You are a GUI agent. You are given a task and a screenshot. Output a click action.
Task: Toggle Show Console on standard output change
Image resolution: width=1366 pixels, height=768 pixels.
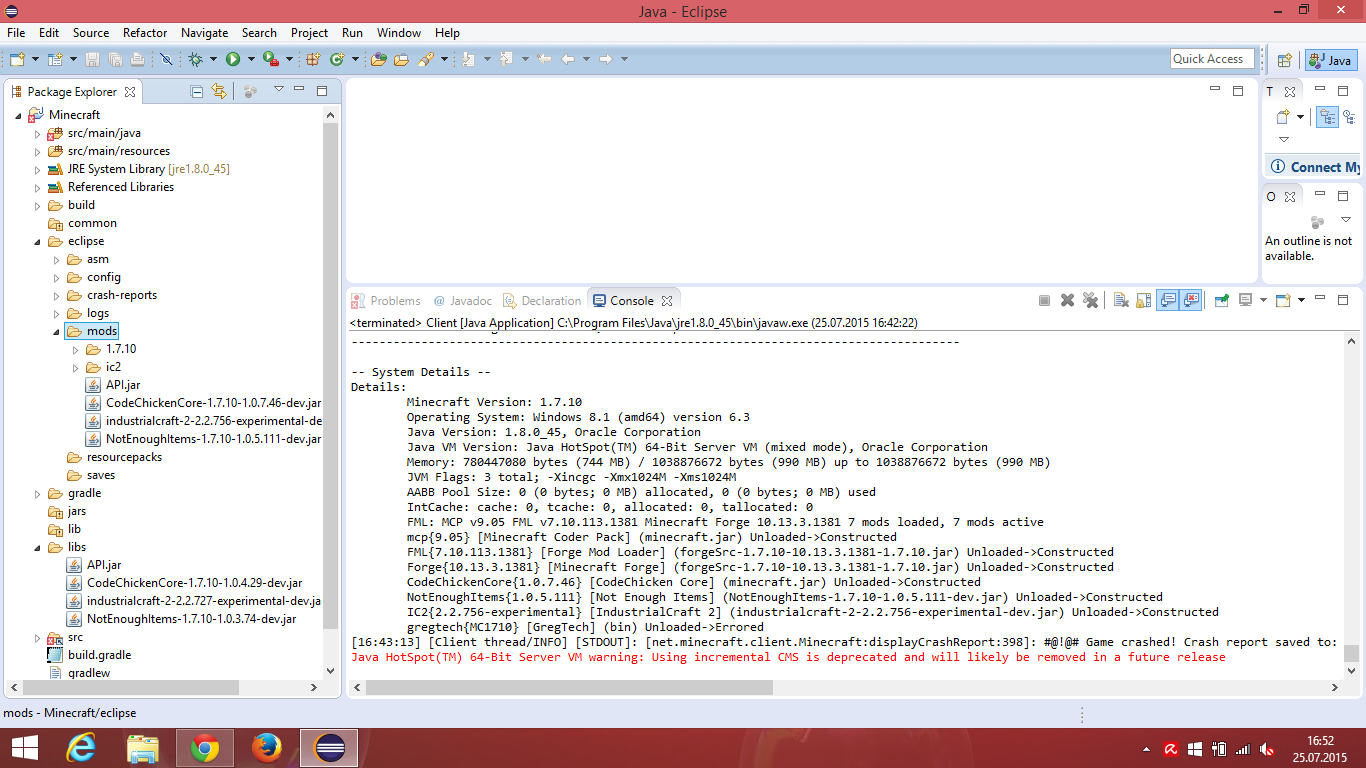(1167, 300)
